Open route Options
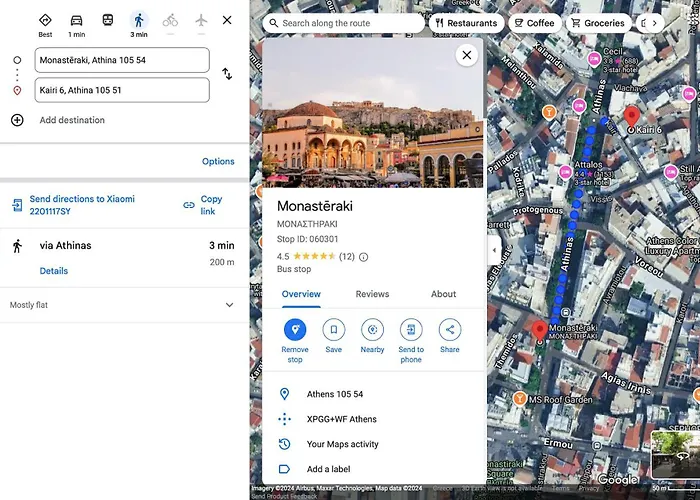Viewport: 700px width, 500px height. pos(218,161)
